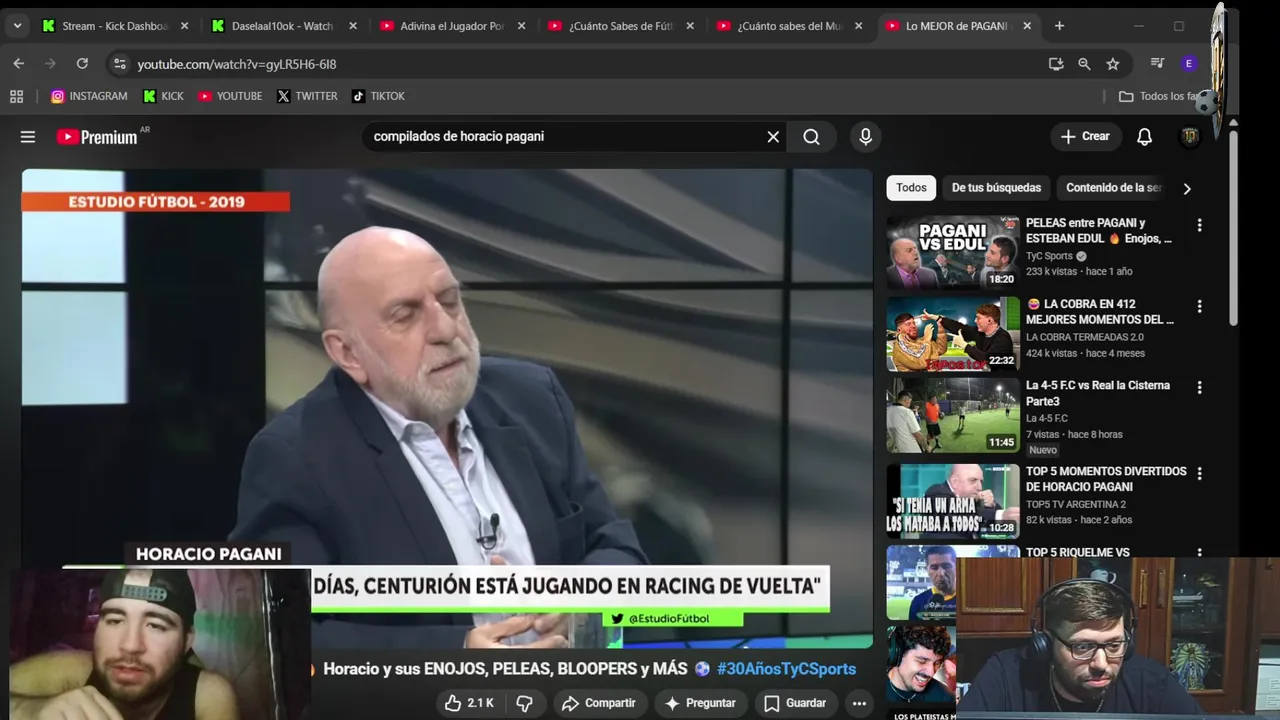Open LA COBRA 22:32 video thumbnail
This screenshot has width=1280, height=720.
953,334
